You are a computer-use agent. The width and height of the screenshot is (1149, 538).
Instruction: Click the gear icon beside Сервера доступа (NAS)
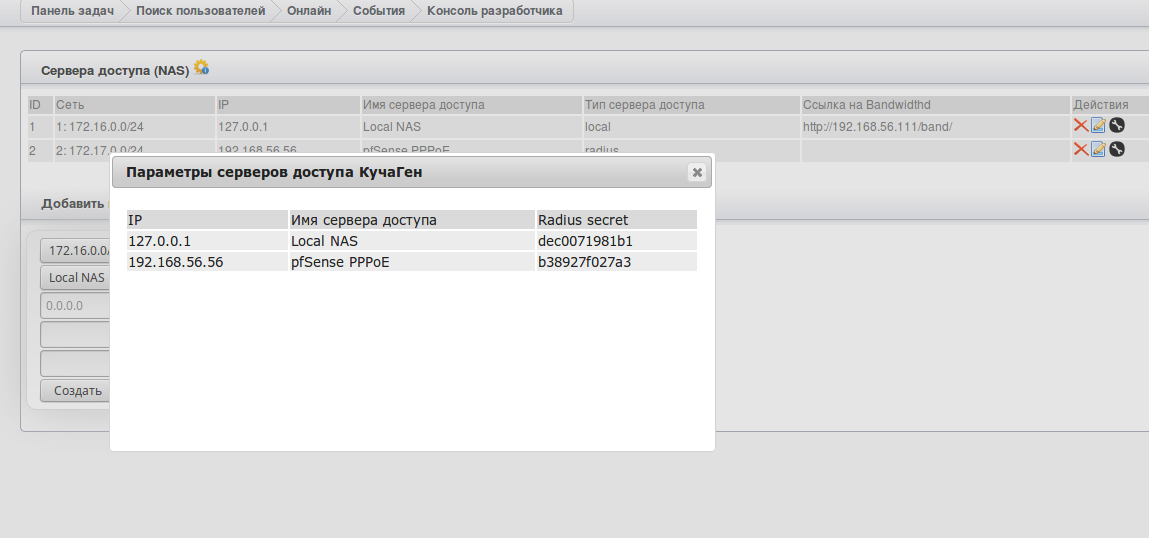(201, 68)
